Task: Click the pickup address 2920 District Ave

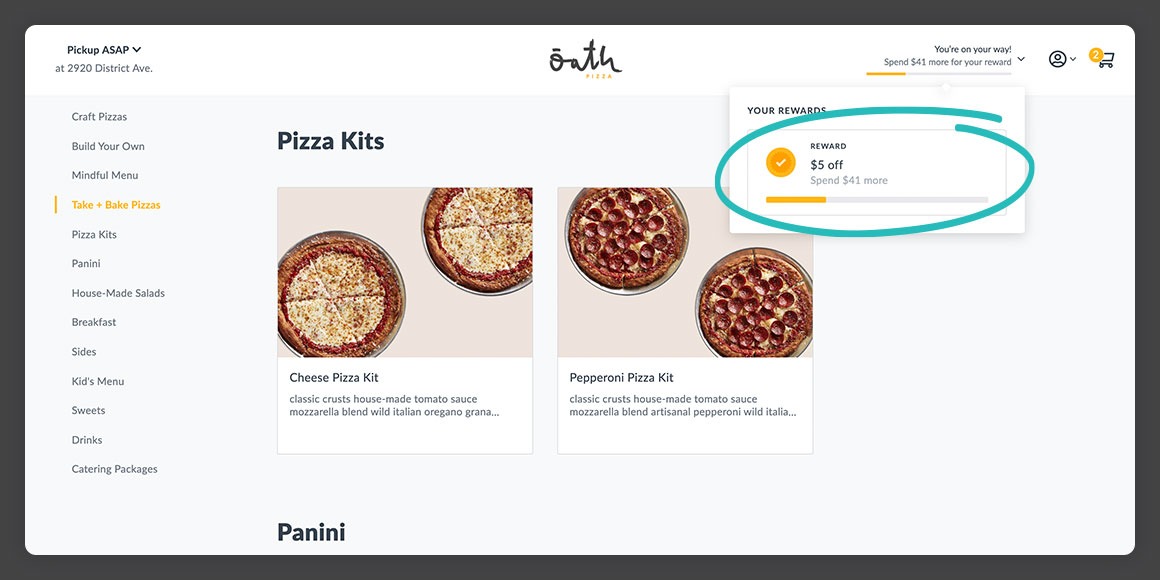Action: [x=103, y=68]
